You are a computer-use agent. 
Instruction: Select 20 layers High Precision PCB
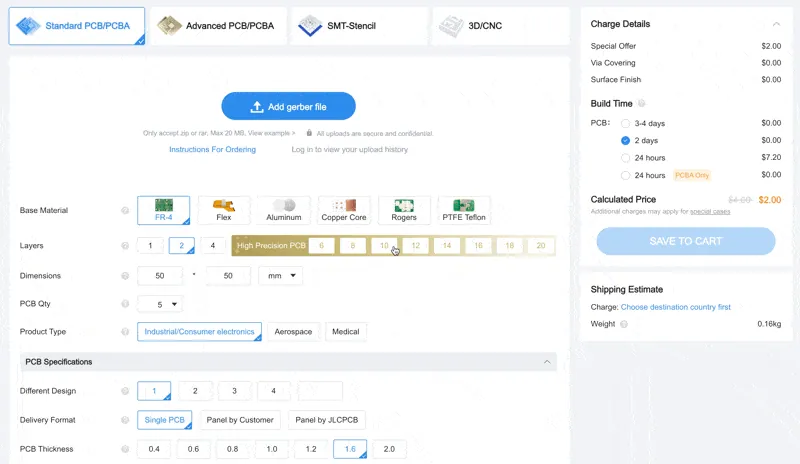[541, 246]
